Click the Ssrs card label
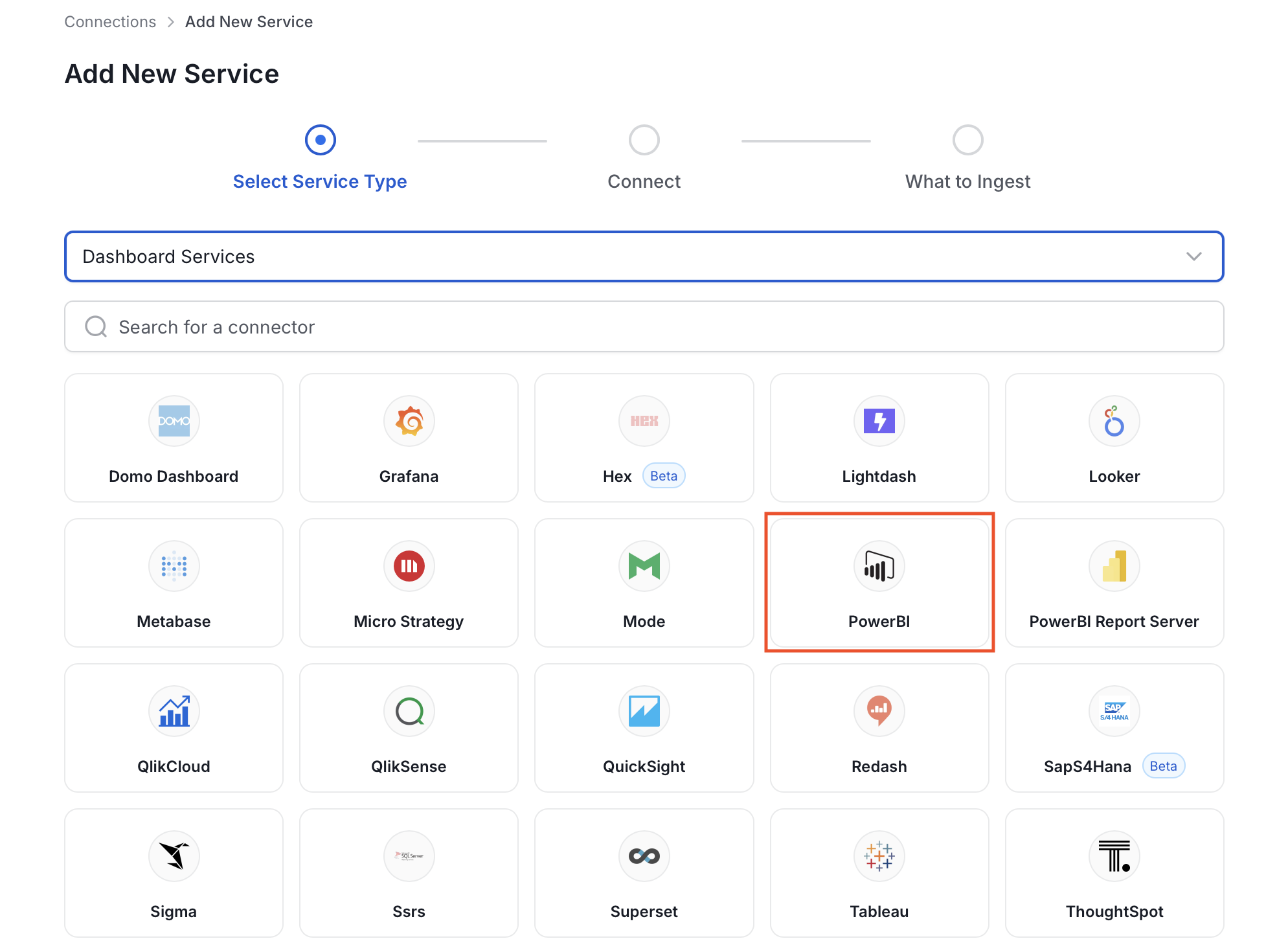 pyautogui.click(x=409, y=911)
